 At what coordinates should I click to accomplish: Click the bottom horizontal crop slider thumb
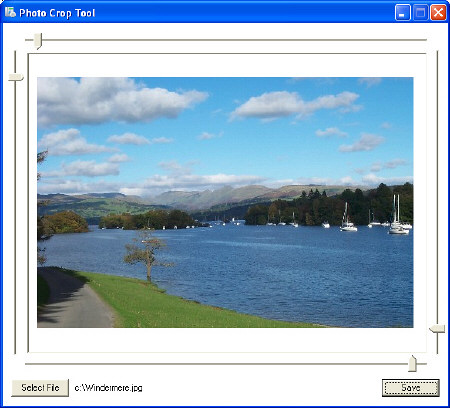413,363
